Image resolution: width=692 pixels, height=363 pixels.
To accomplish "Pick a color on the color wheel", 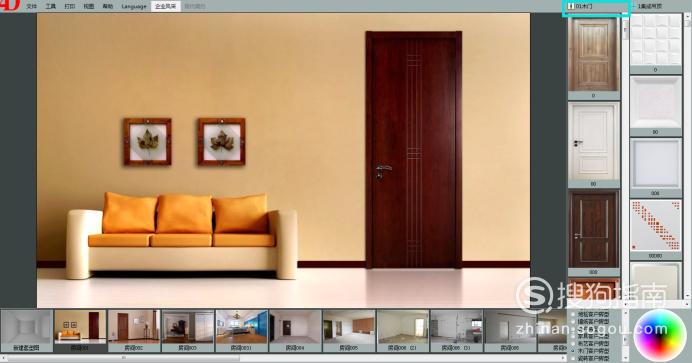I will pyautogui.click(x=660, y=336).
